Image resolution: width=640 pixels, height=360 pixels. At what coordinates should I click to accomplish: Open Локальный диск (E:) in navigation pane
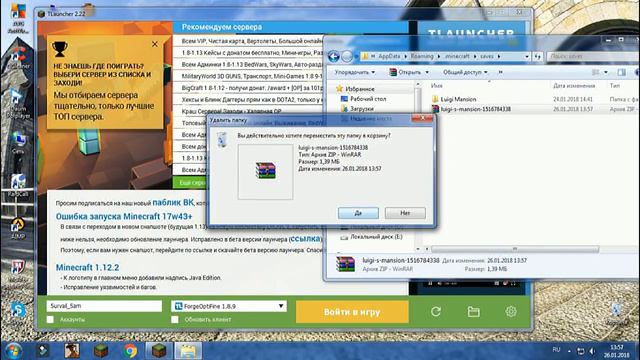tap(376, 237)
